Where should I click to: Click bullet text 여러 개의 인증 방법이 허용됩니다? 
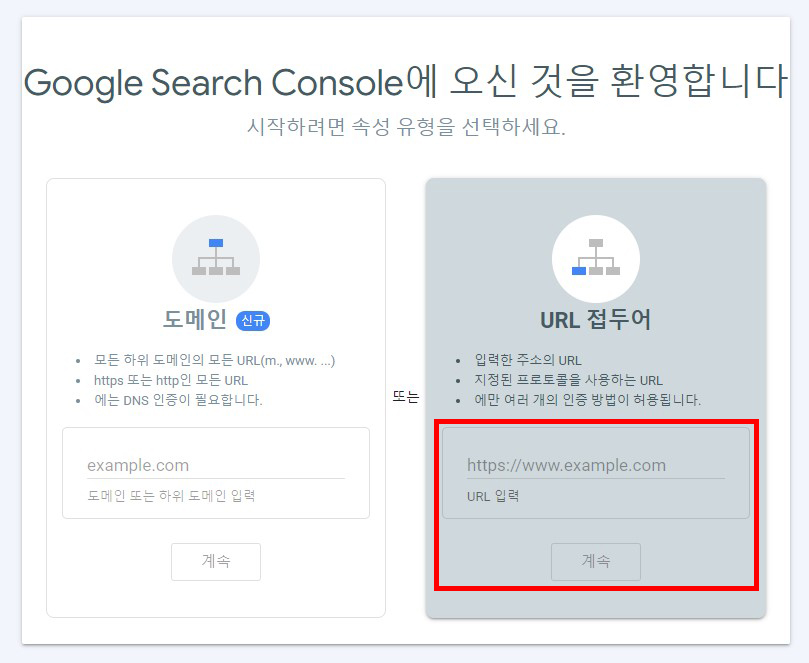click(x=588, y=400)
